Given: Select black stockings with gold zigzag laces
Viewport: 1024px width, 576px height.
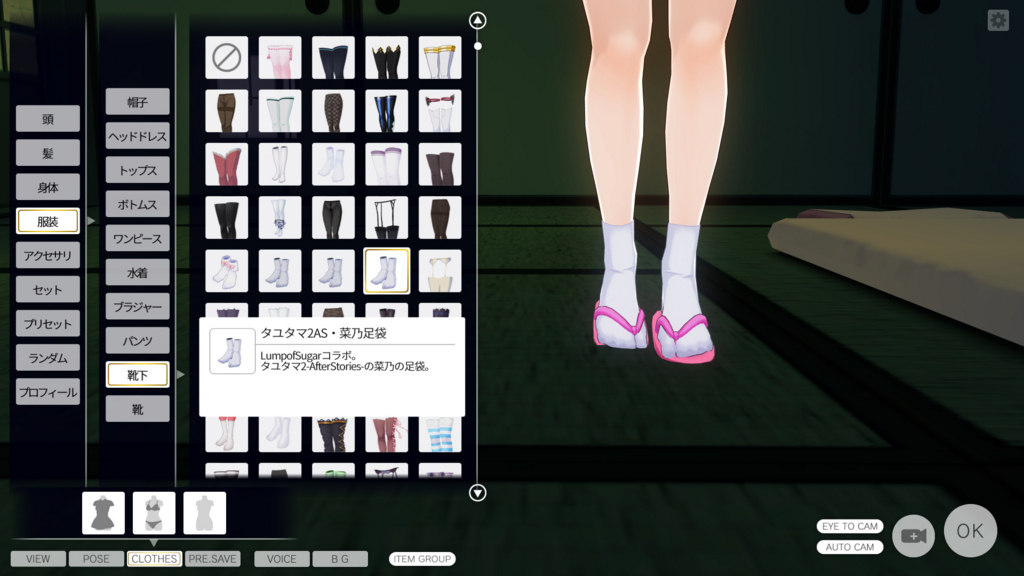Looking at the screenshot, I should (333, 434).
